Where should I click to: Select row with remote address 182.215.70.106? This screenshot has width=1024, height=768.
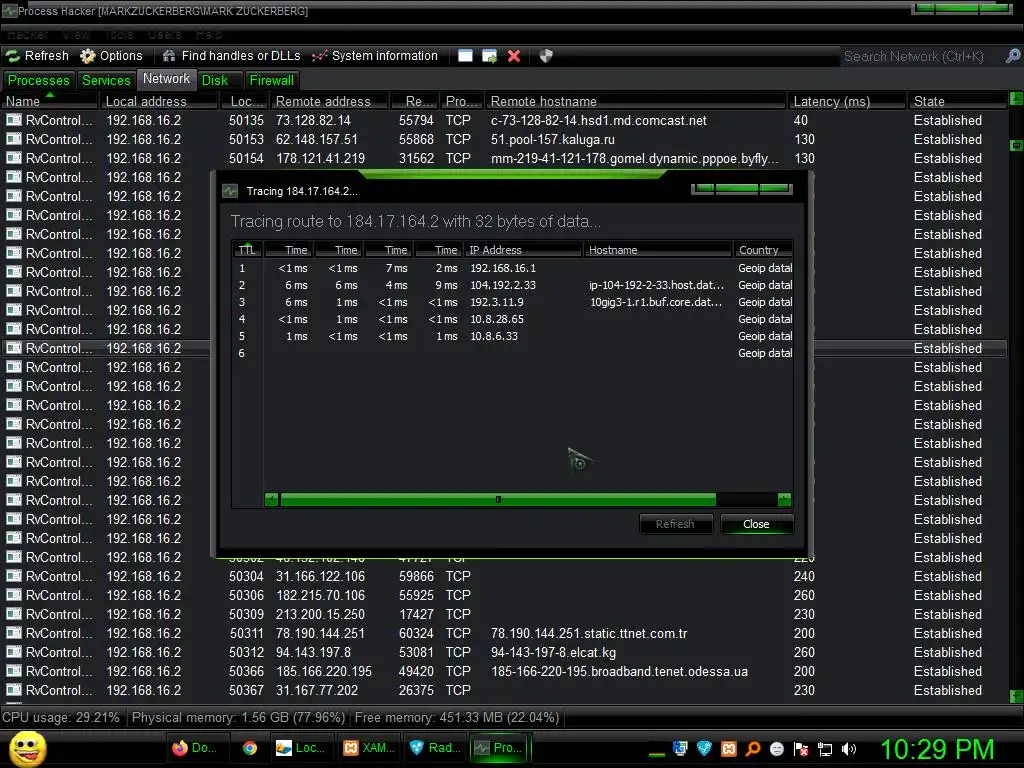point(504,595)
